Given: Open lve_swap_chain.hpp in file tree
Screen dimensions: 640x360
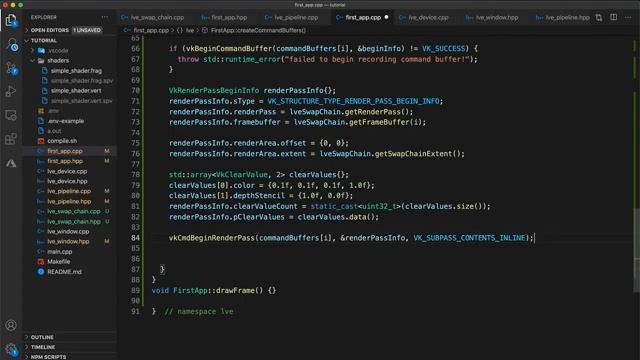Looking at the screenshot, I should pos(73,221).
